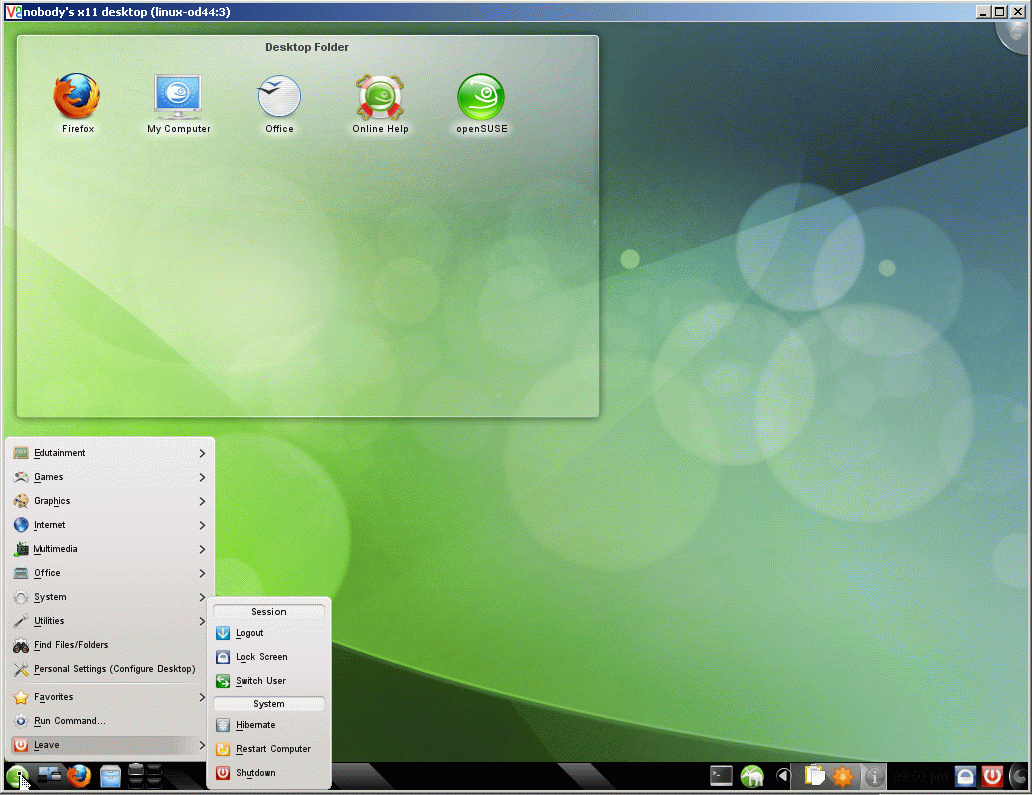The width and height of the screenshot is (1032, 795).
Task: Click the green donkey icon in the panel
Action: (752, 777)
